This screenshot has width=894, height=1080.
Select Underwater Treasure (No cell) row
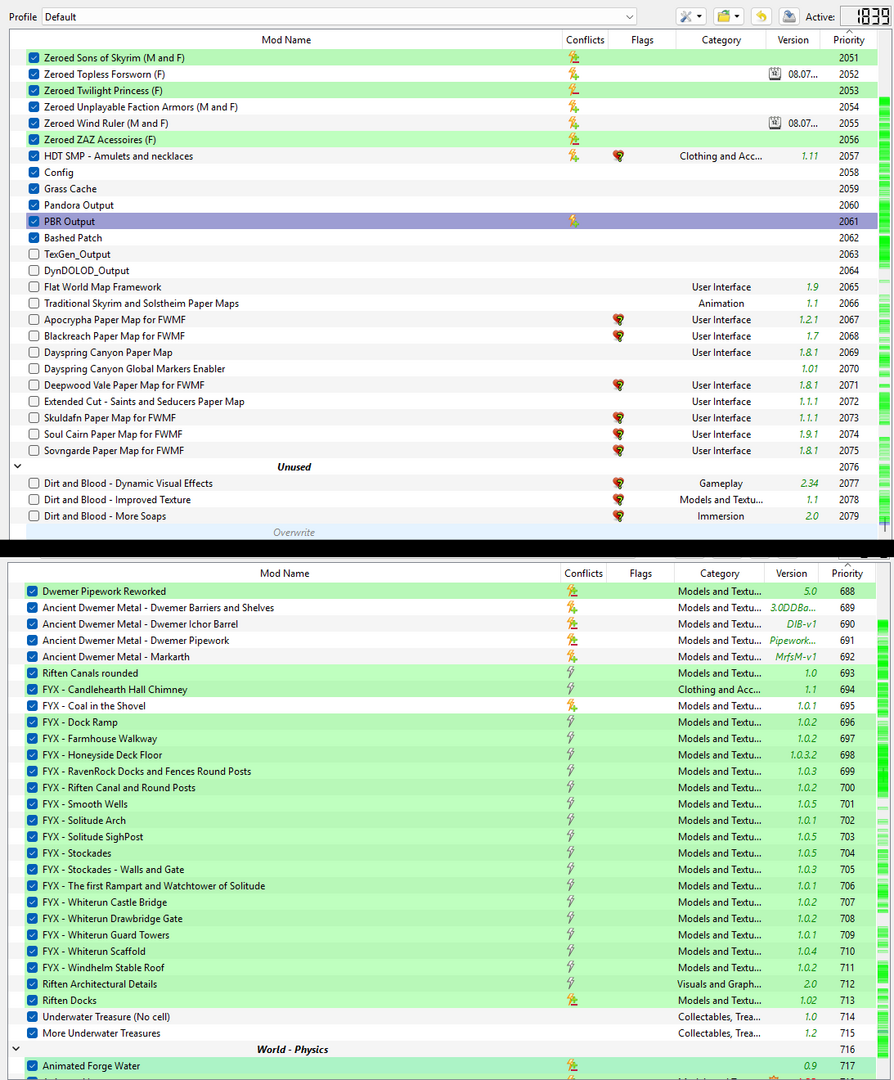click(450, 1017)
